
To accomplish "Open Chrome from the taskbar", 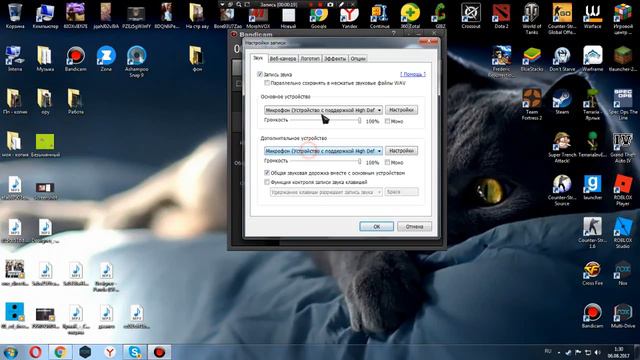I will point(60,352).
